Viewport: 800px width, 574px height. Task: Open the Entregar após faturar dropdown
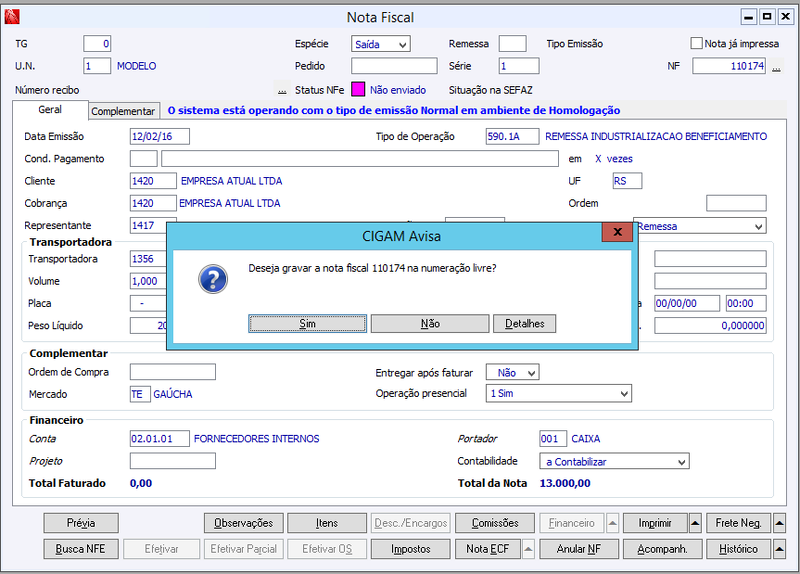[x=512, y=372]
